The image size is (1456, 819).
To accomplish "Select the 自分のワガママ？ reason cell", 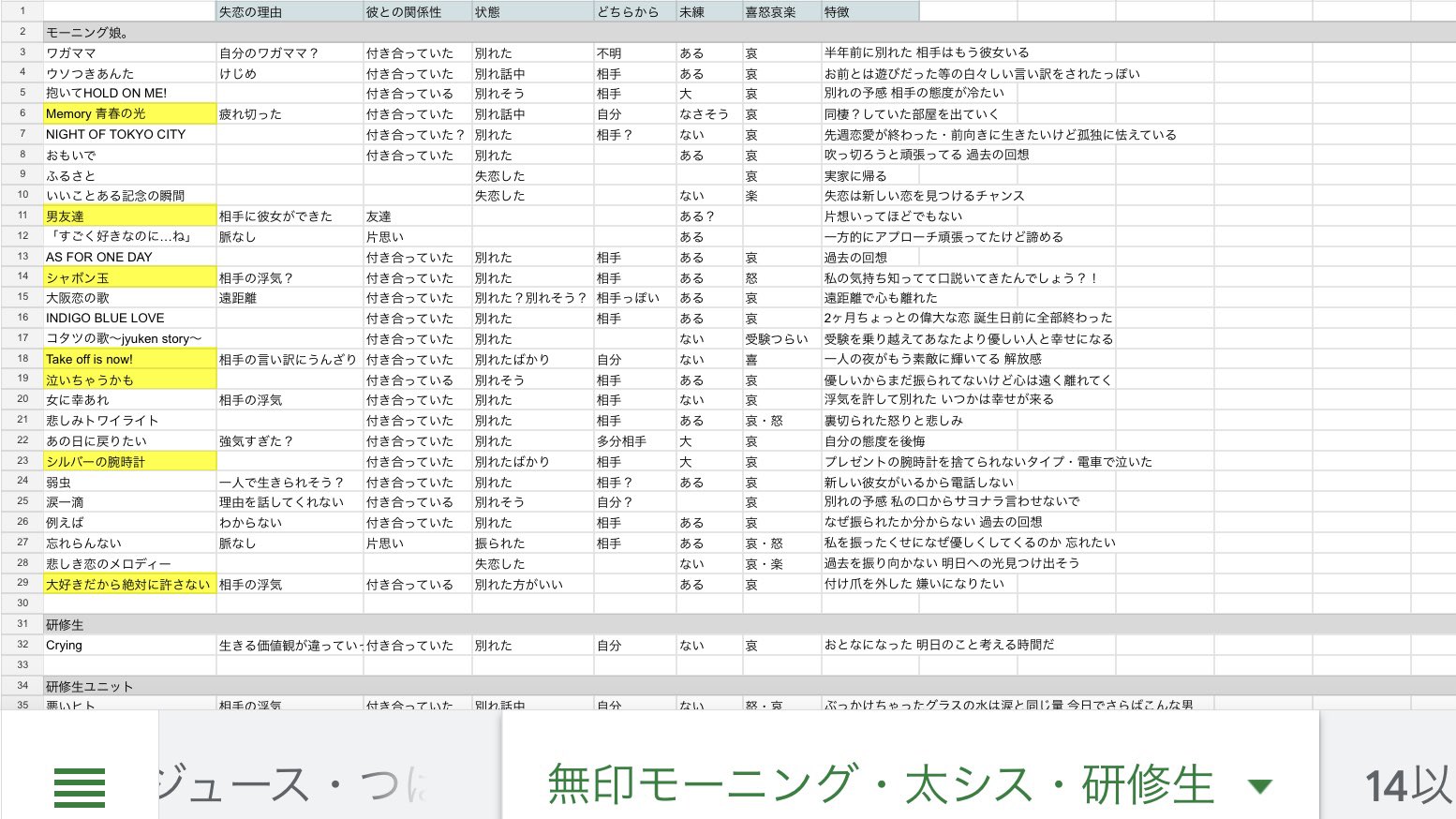I will click(290, 52).
